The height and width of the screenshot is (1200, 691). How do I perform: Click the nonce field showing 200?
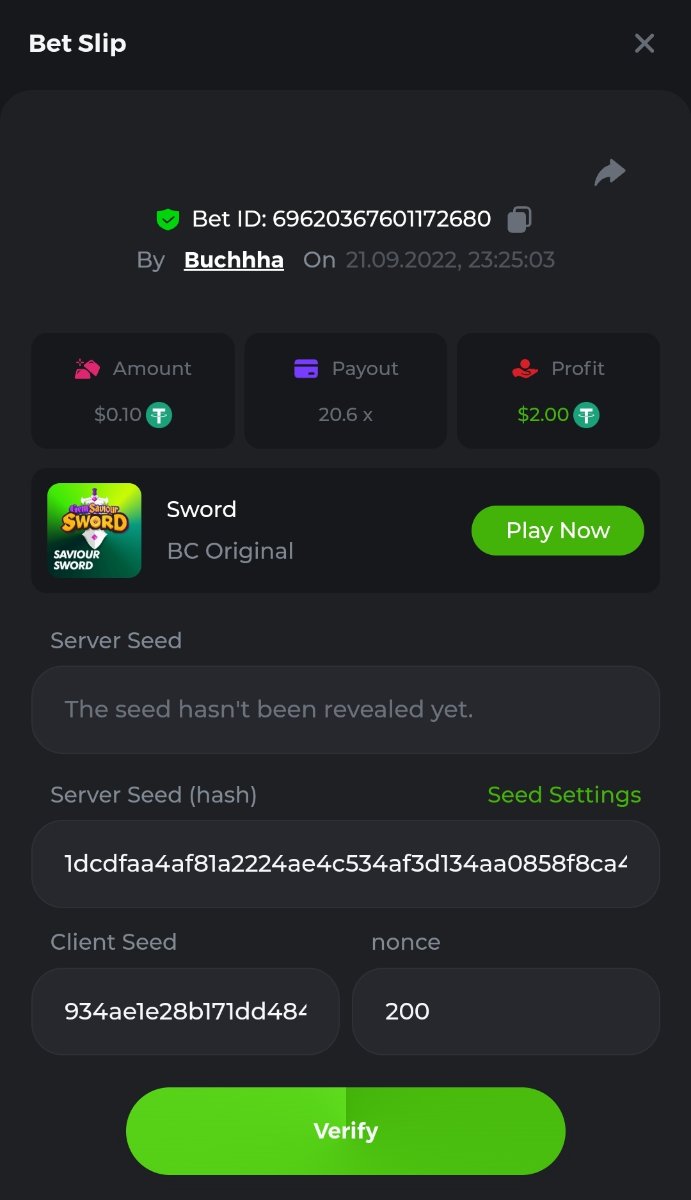(x=505, y=1011)
